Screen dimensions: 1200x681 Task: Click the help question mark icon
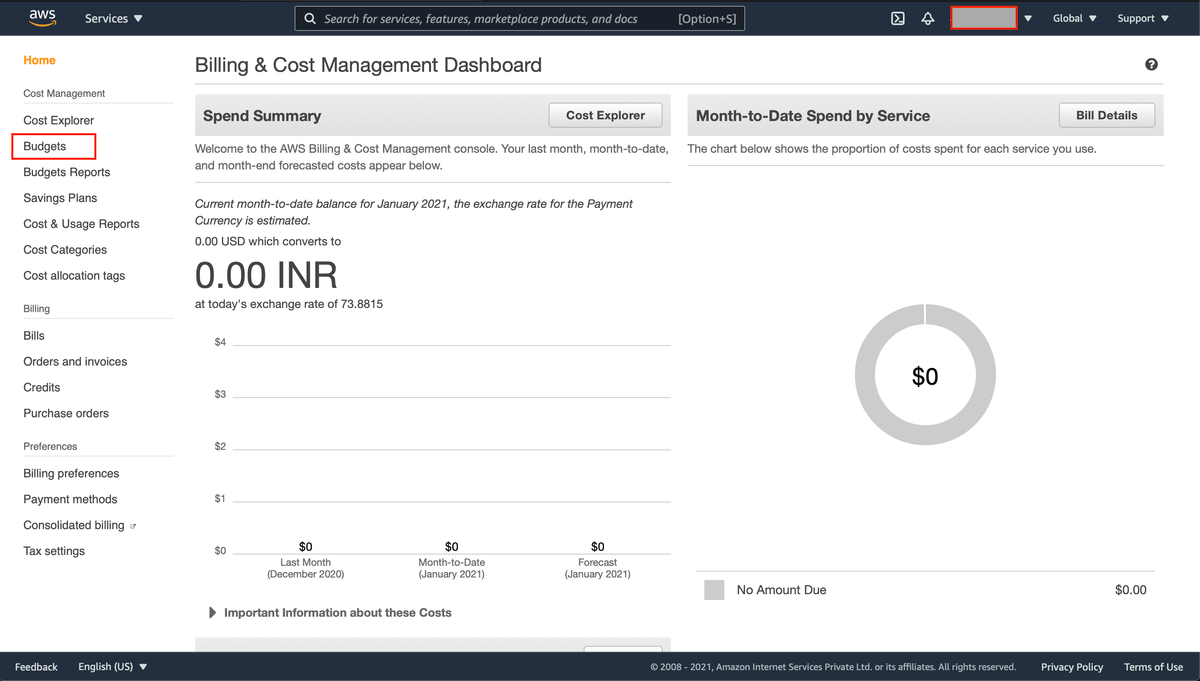tap(1151, 65)
